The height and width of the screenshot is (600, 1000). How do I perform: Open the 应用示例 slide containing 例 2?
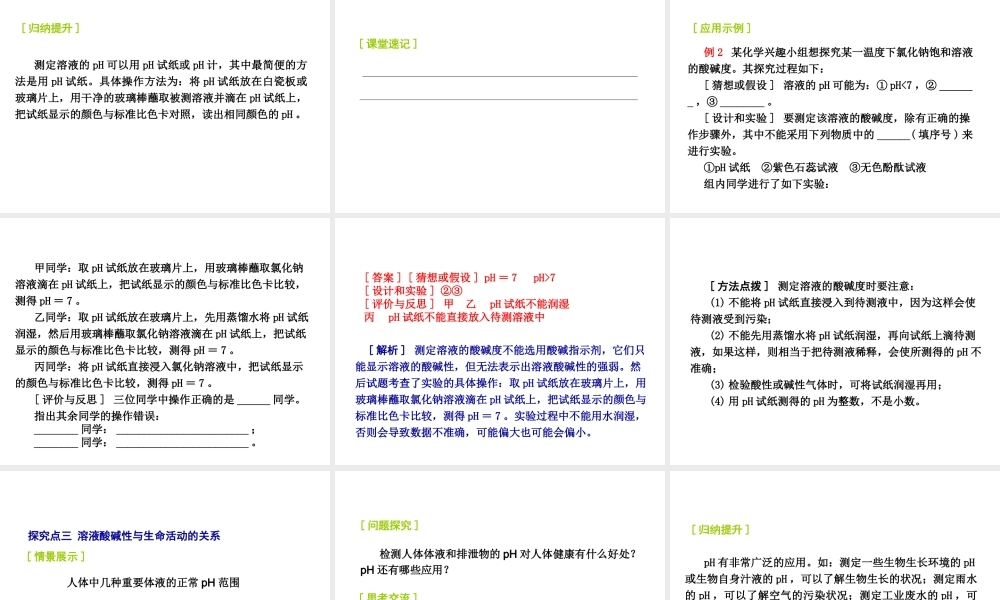coord(835,106)
